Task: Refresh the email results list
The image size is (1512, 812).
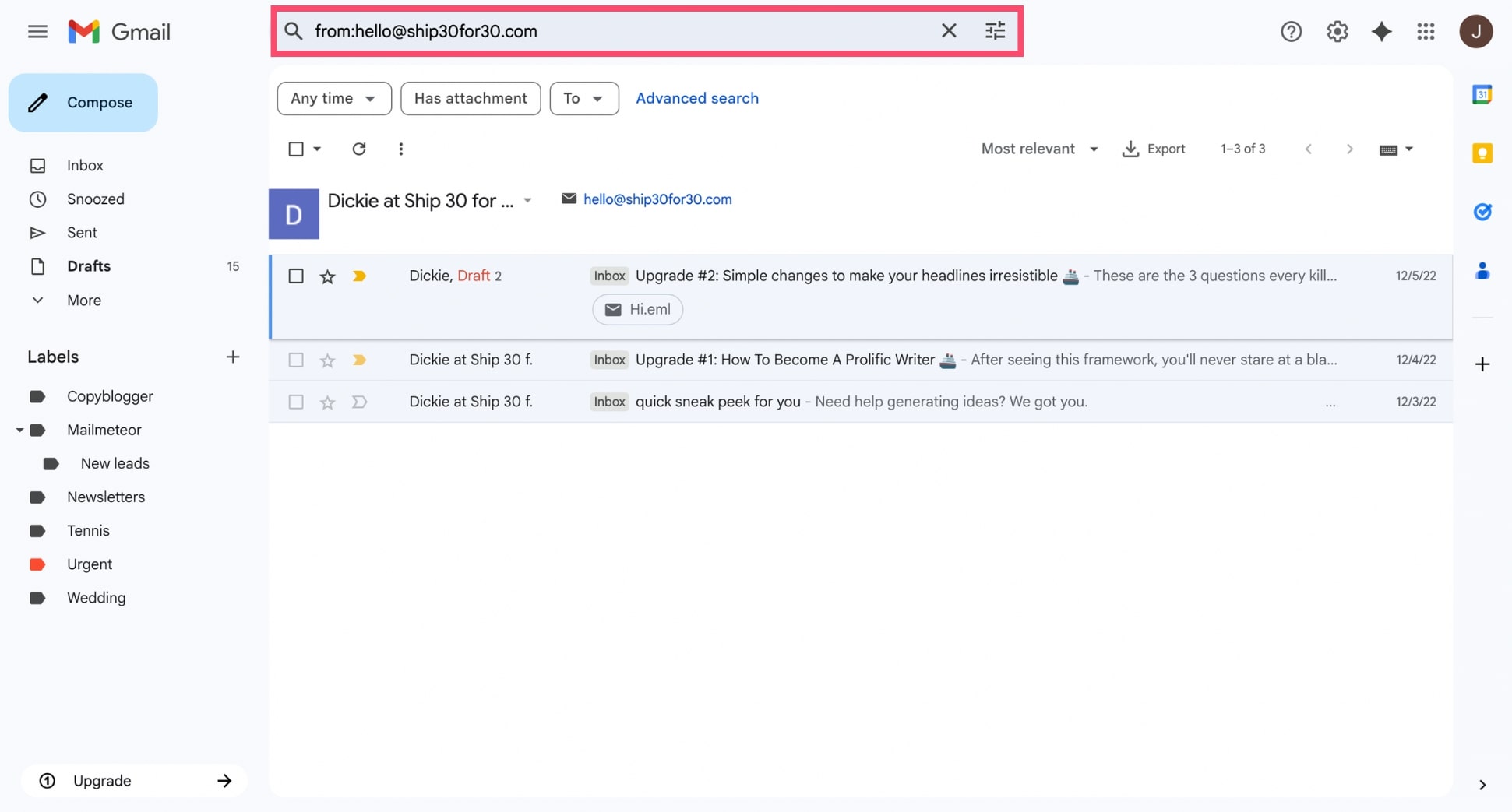Action: [x=358, y=149]
